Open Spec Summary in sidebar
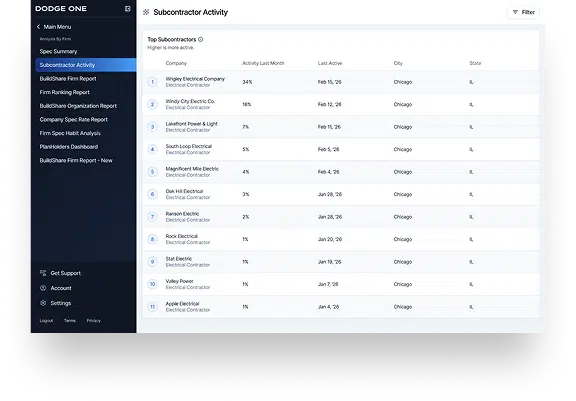The width and height of the screenshot is (576, 401). tap(58, 51)
